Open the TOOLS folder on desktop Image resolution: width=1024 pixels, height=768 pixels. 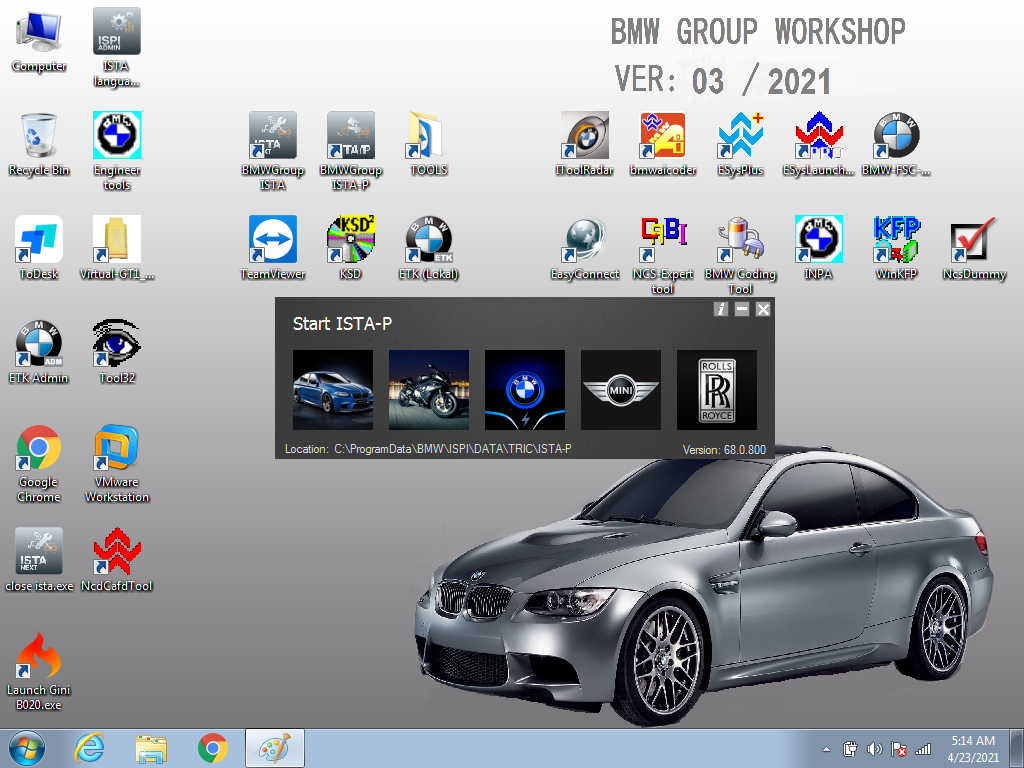pyautogui.click(x=428, y=137)
